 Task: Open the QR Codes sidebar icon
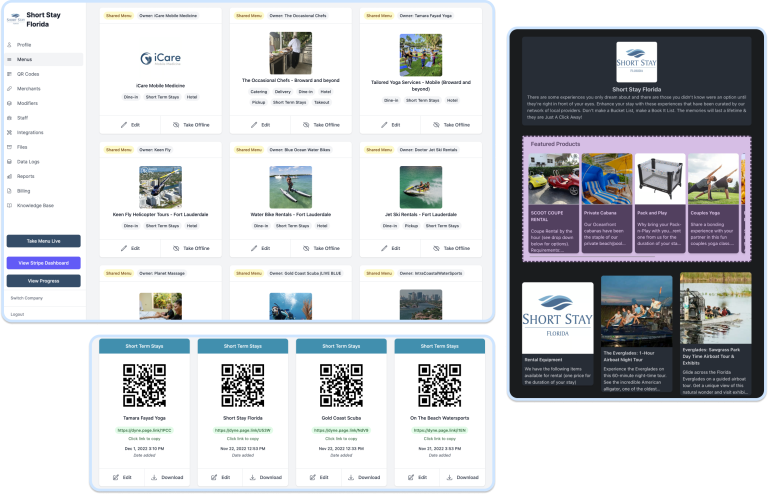tap(9, 74)
